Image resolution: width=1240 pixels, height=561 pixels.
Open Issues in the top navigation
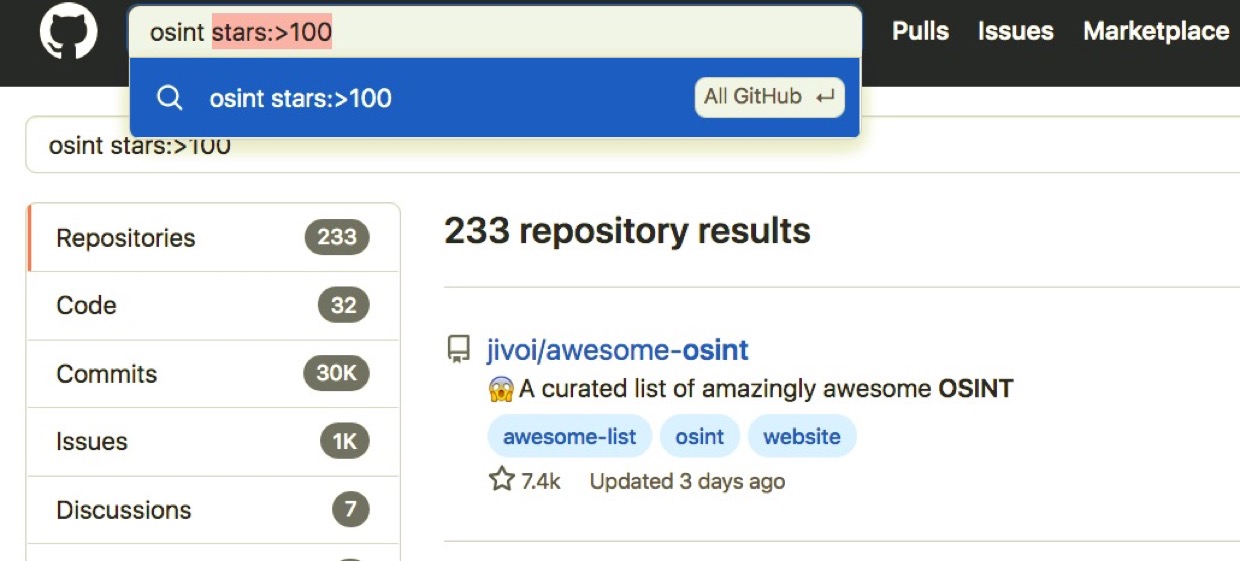tap(1015, 31)
